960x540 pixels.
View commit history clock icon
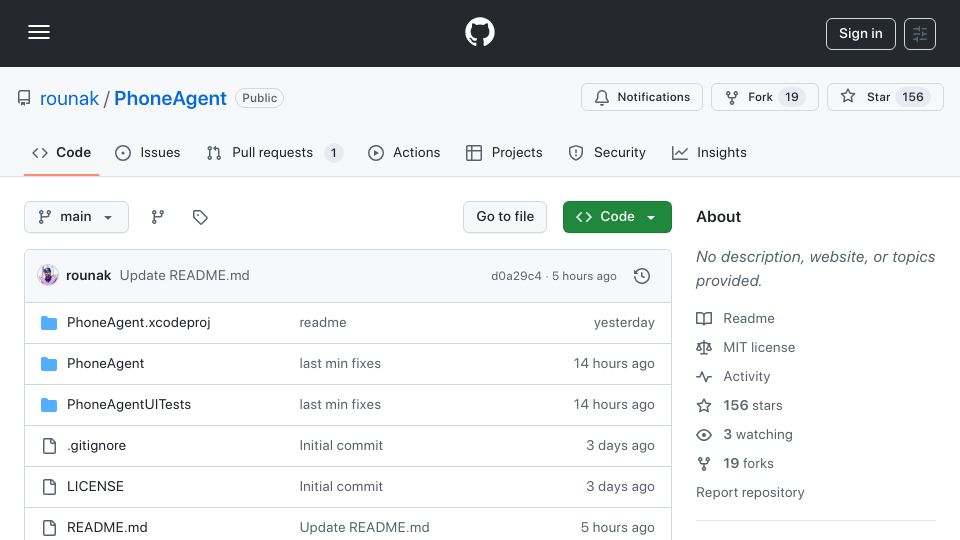642,276
